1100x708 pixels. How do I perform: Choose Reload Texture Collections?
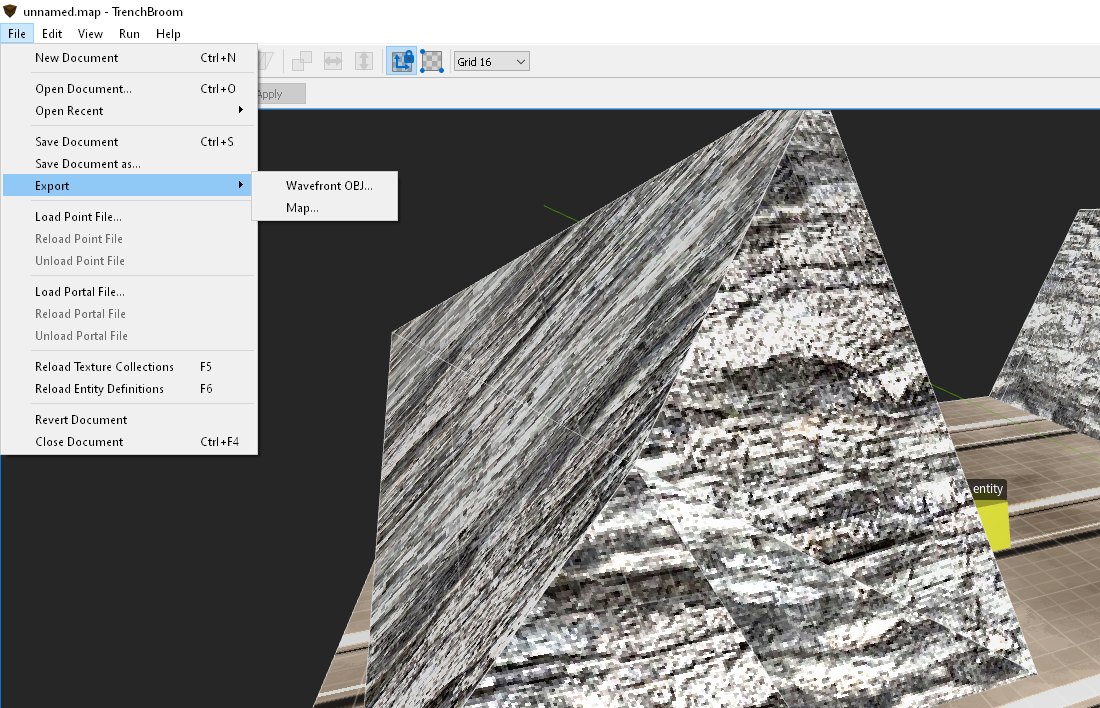[x=105, y=367]
